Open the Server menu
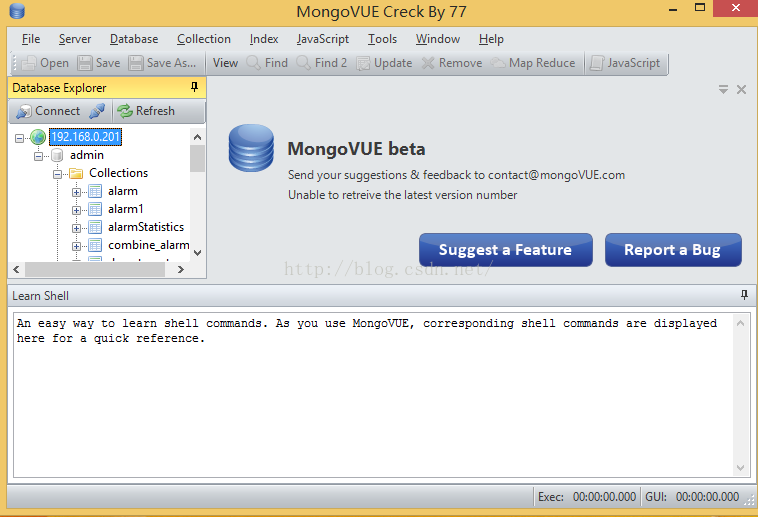Viewport: 758px width, 517px height. pos(75,39)
